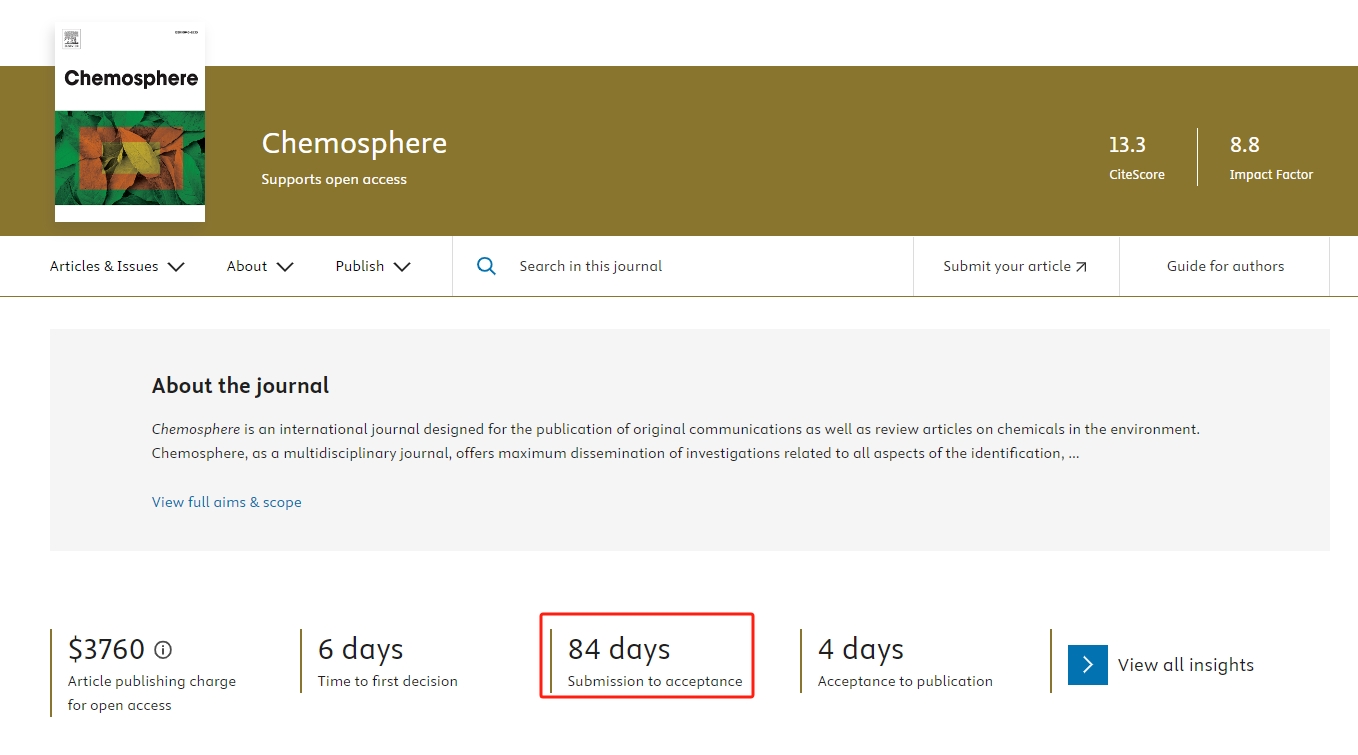This screenshot has height=755, width=1358.
Task: Click the $3760 publishing charge value
Action: [x=106, y=650]
